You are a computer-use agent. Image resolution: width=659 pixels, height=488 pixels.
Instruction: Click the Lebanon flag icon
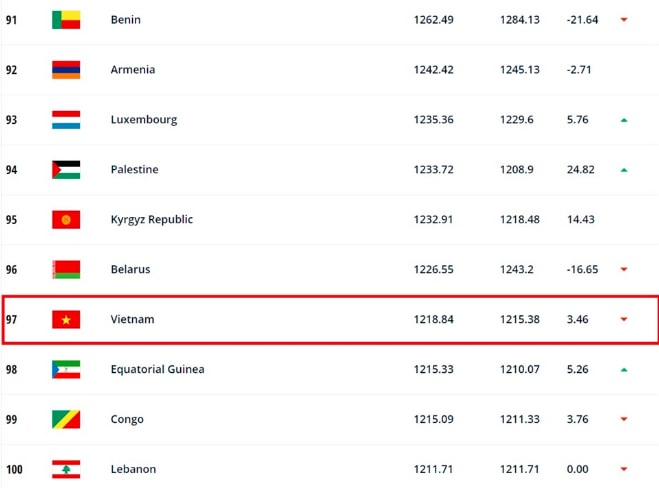point(66,470)
